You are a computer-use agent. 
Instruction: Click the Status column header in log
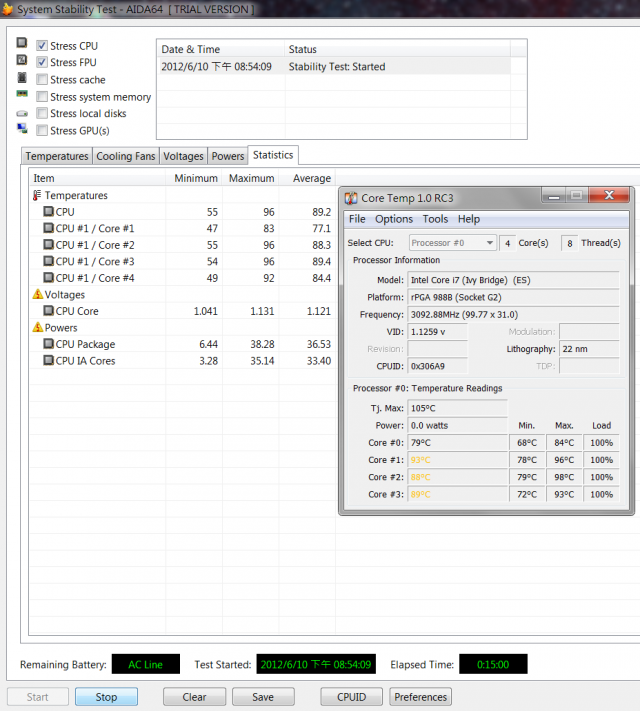coord(397,49)
